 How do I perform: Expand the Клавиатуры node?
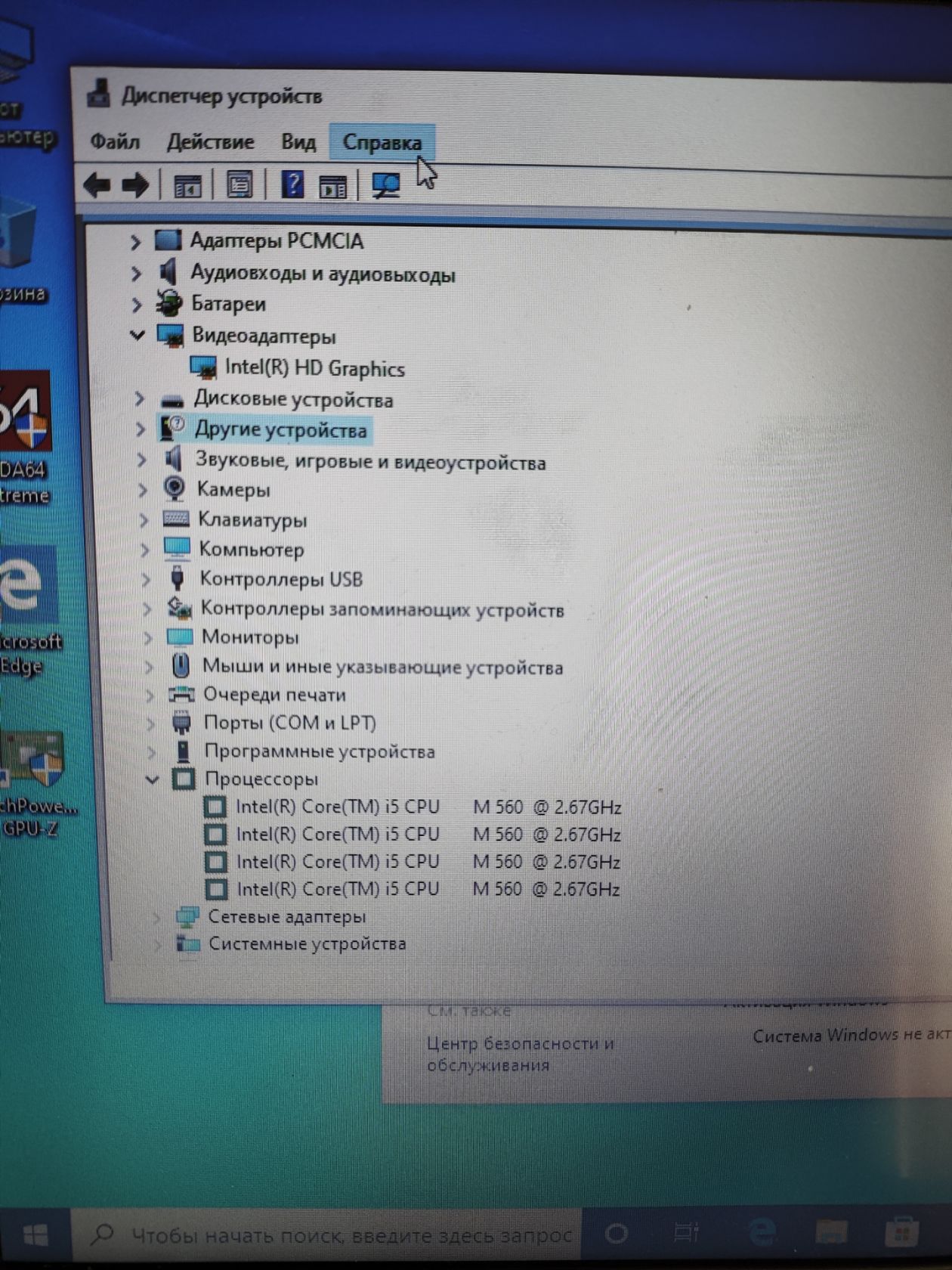(144, 519)
